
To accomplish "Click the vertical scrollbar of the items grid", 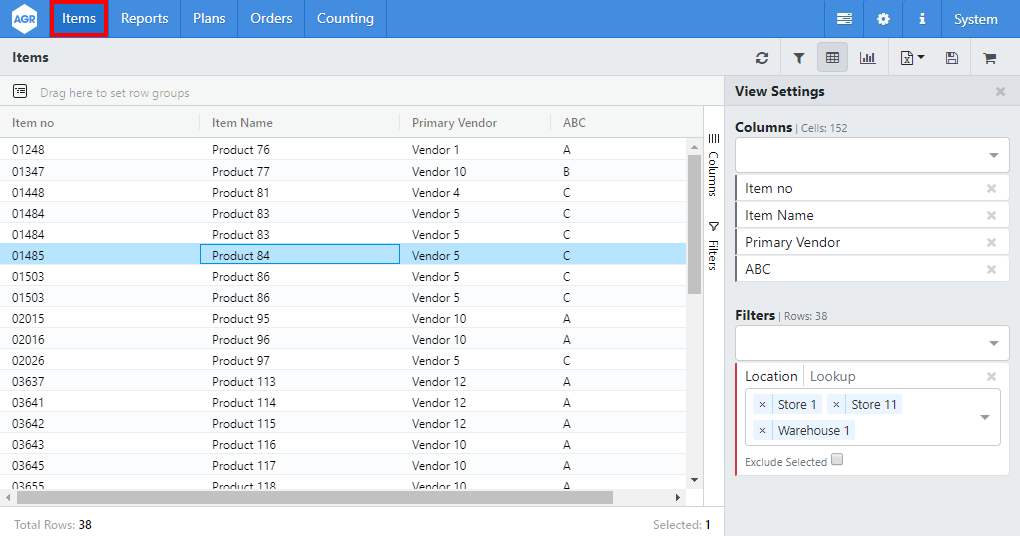I will (694, 225).
